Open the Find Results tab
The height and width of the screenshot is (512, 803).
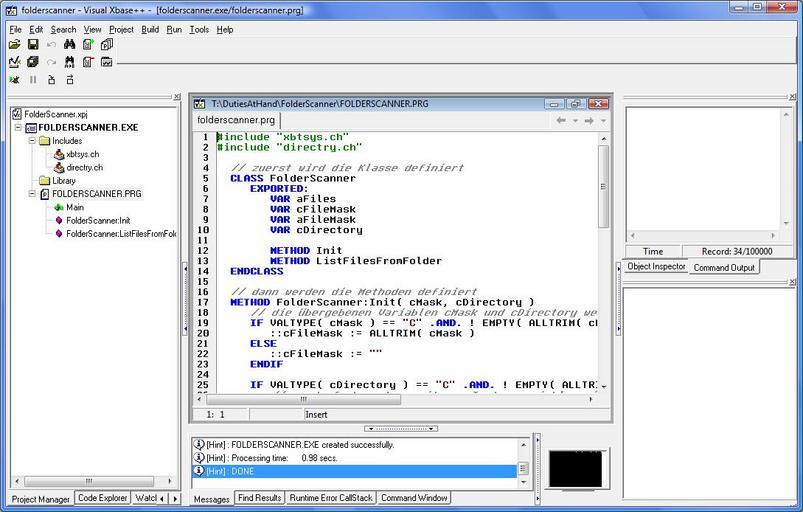[258, 498]
